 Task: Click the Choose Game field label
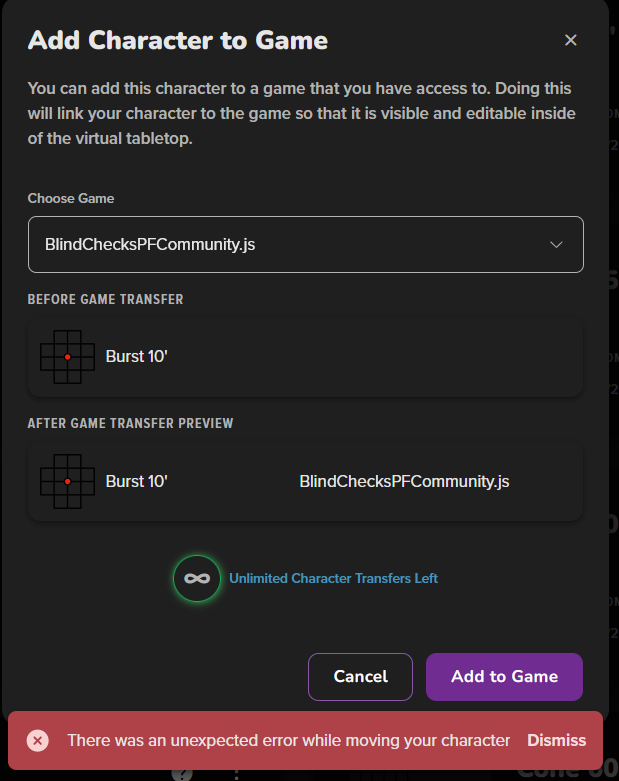pos(71,198)
